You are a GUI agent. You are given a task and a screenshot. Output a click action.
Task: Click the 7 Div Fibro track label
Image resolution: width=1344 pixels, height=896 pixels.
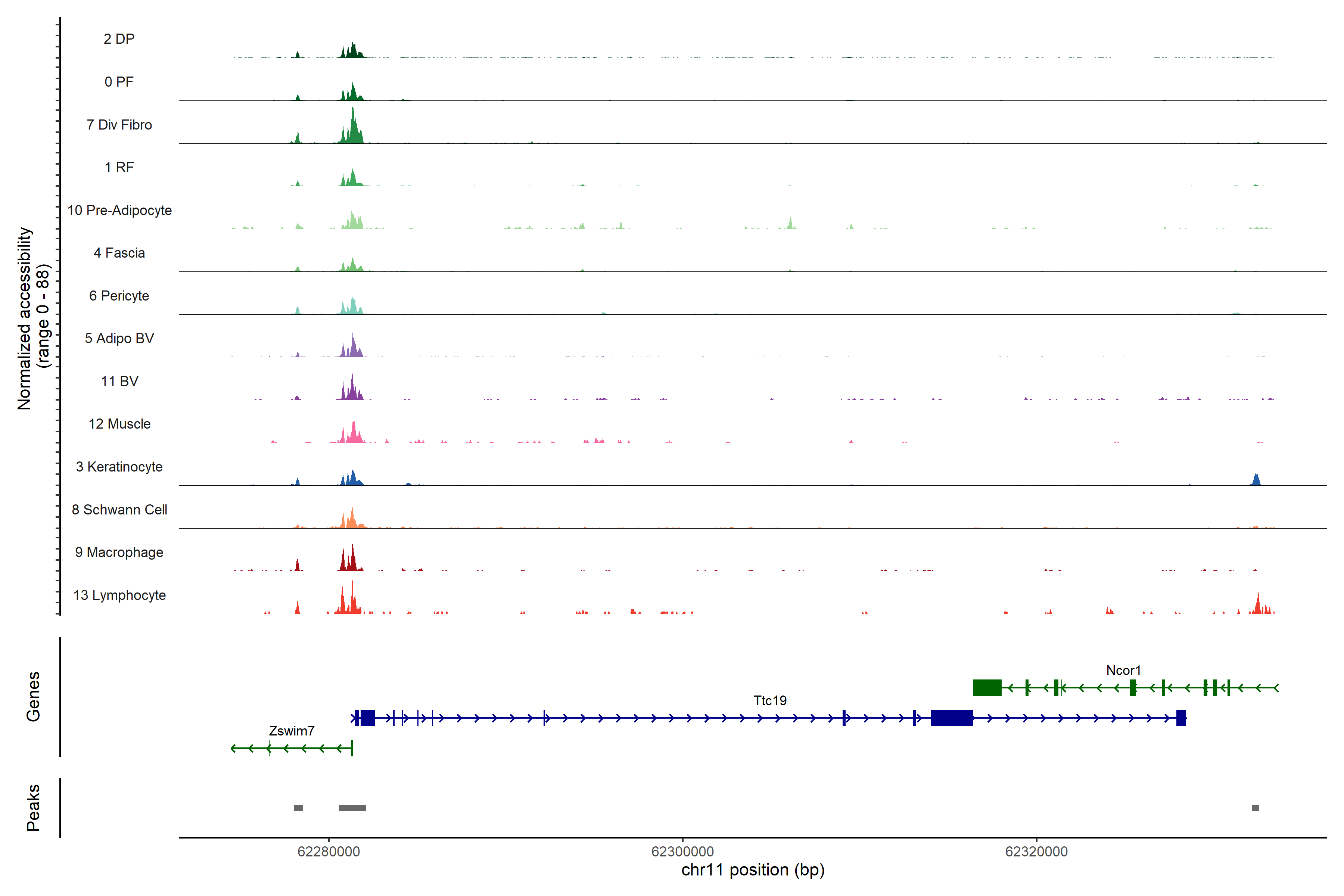click(119, 125)
